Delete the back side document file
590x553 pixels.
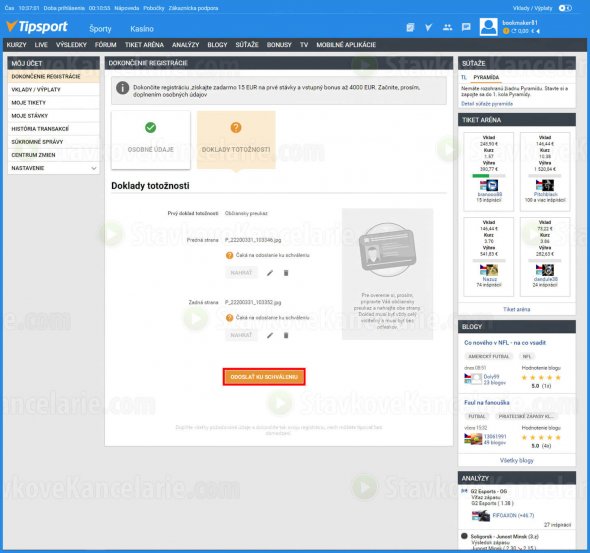[x=286, y=335]
